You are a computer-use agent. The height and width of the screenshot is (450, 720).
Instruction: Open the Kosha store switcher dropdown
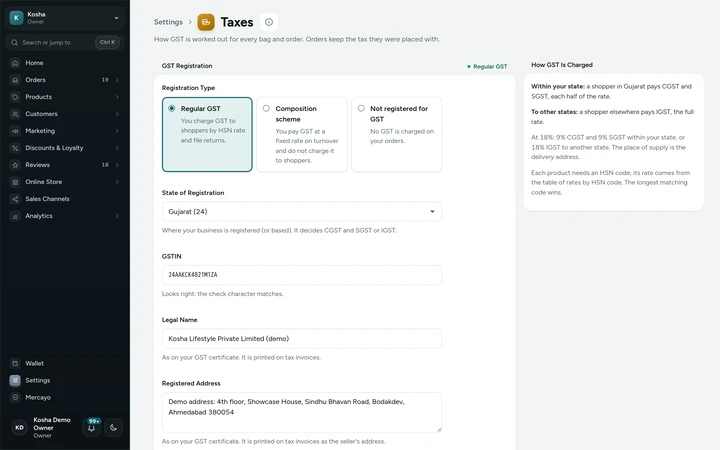[65, 17]
